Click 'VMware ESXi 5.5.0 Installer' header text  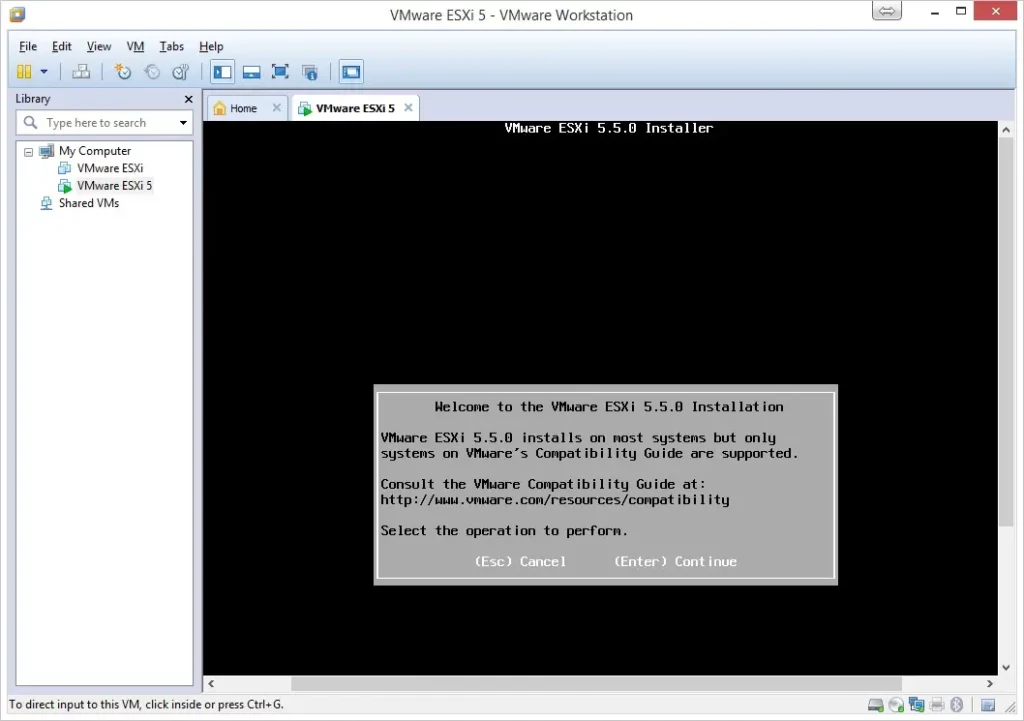click(609, 129)
